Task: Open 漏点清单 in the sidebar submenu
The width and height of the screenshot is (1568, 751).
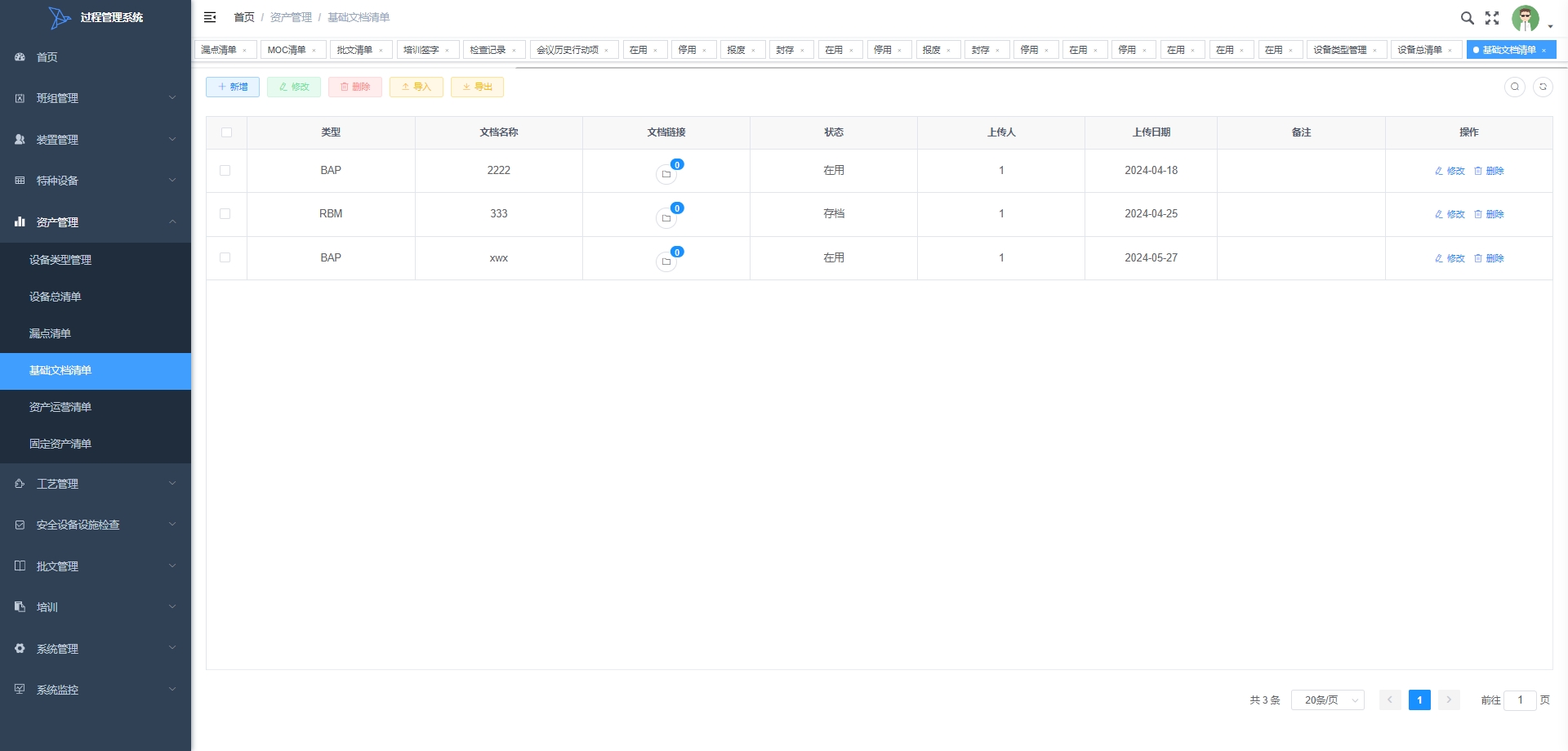Action: (96, 333)
